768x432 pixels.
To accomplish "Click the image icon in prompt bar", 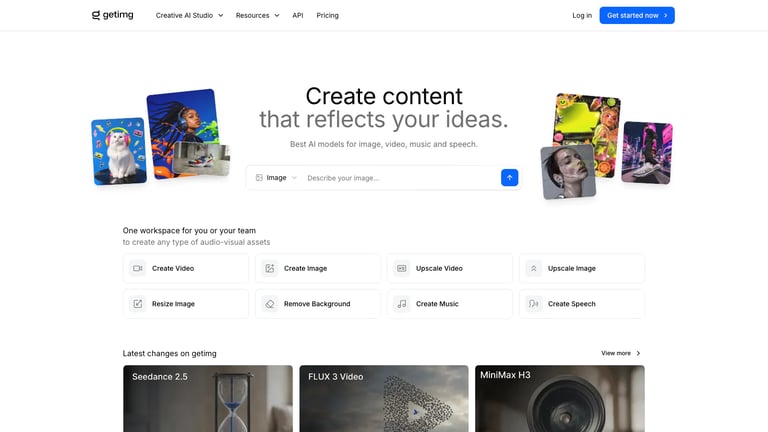I will coord(259,178).
